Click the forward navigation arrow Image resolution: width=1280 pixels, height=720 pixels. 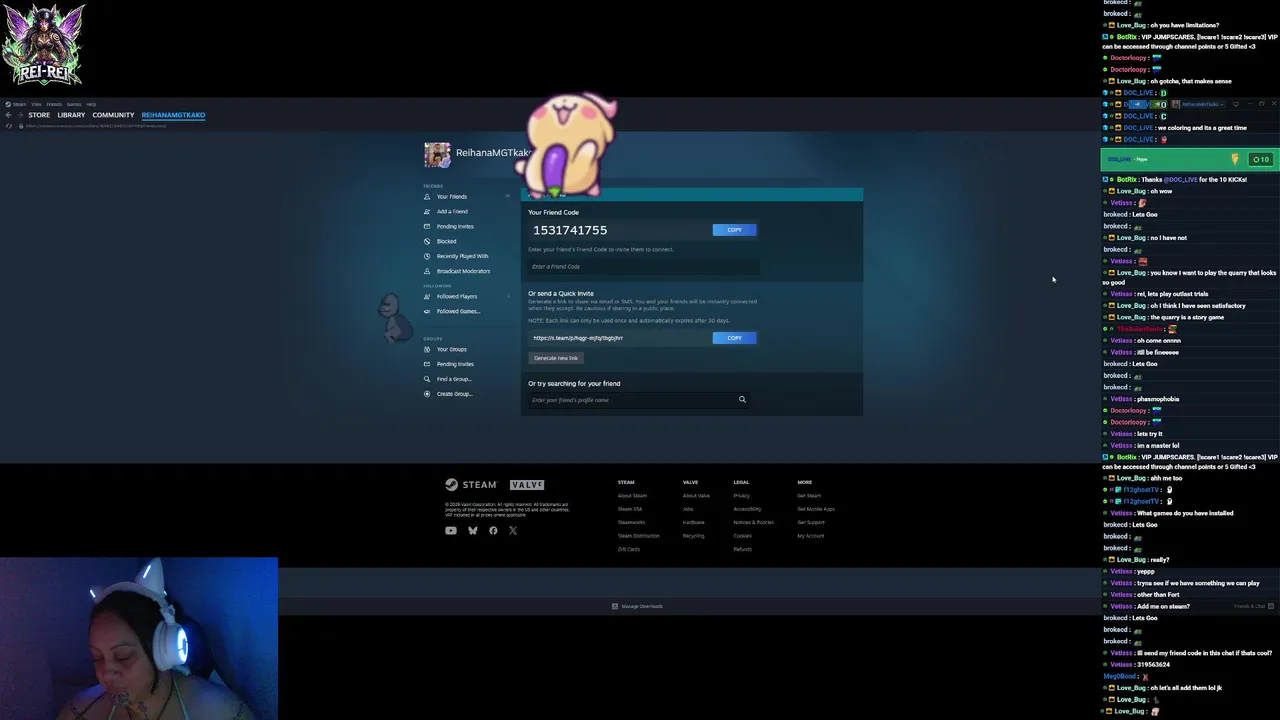[20, 115]
